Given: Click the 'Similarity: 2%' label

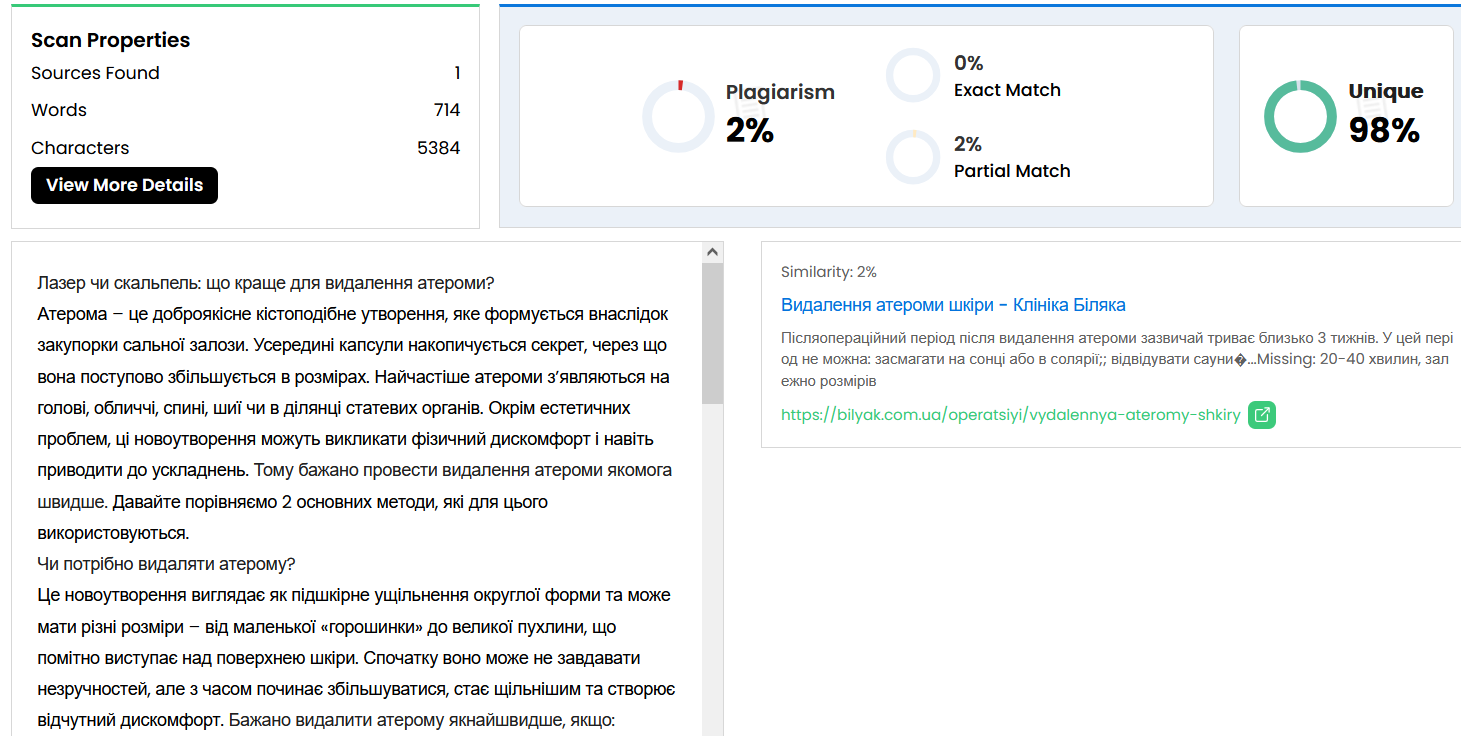Looking at the screenshot, I should pos(829,272).
